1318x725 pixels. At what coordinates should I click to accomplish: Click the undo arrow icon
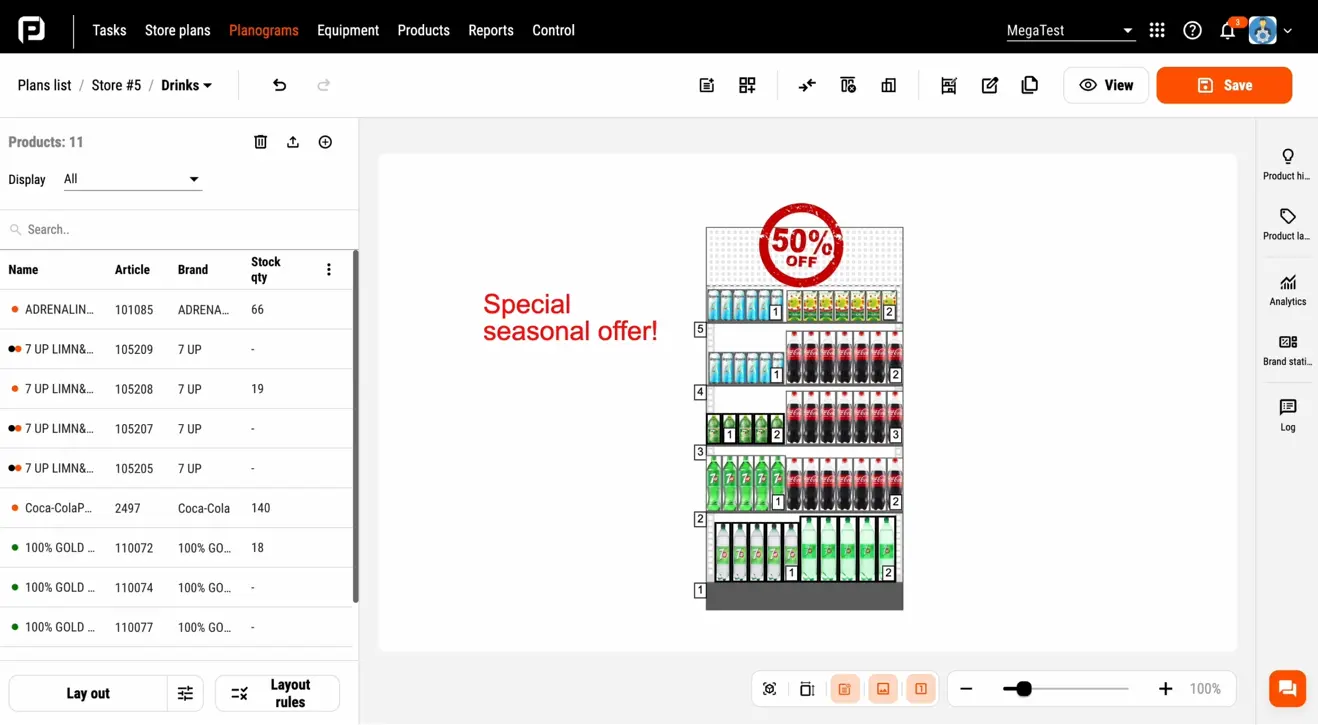pyautogui.click(x=280, y=85)
